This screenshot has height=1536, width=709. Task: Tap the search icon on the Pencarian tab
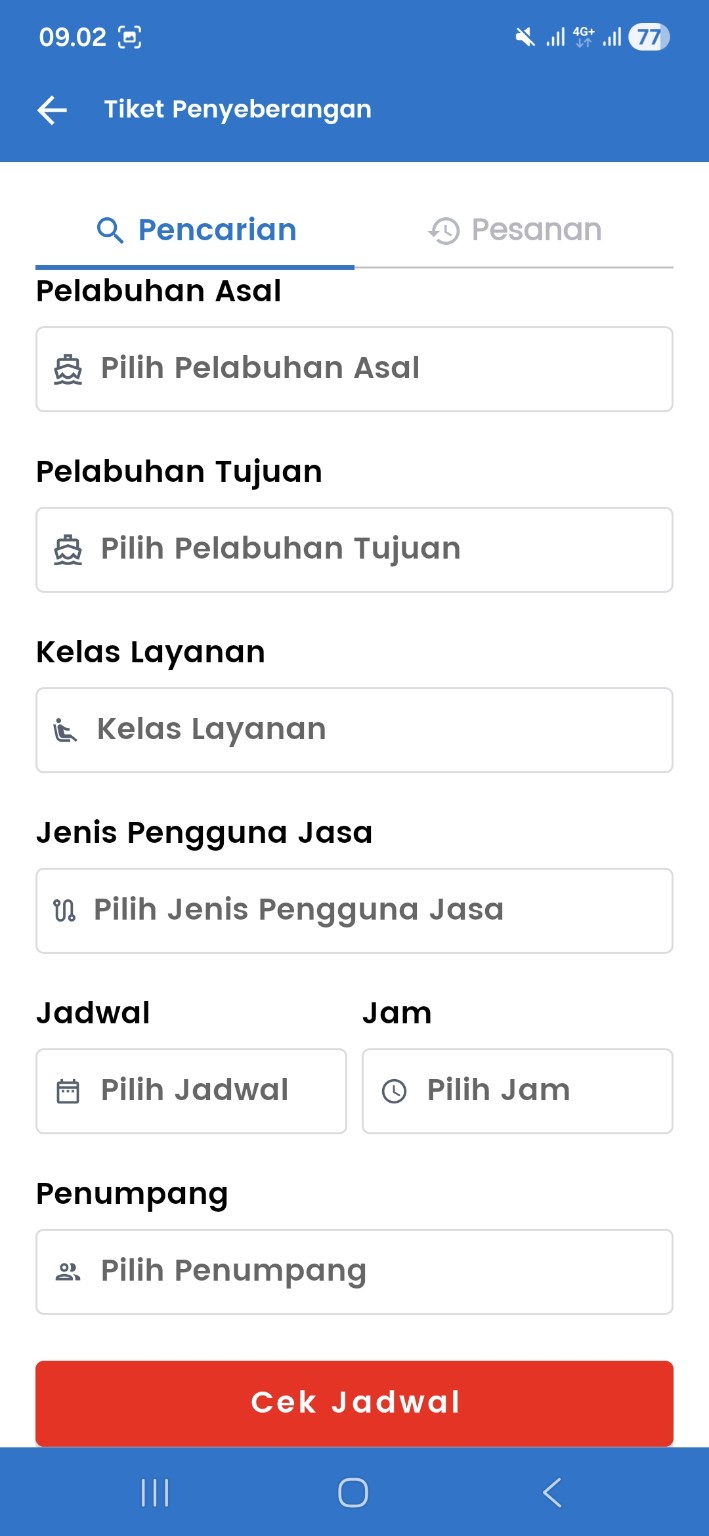tap(110, 229)
